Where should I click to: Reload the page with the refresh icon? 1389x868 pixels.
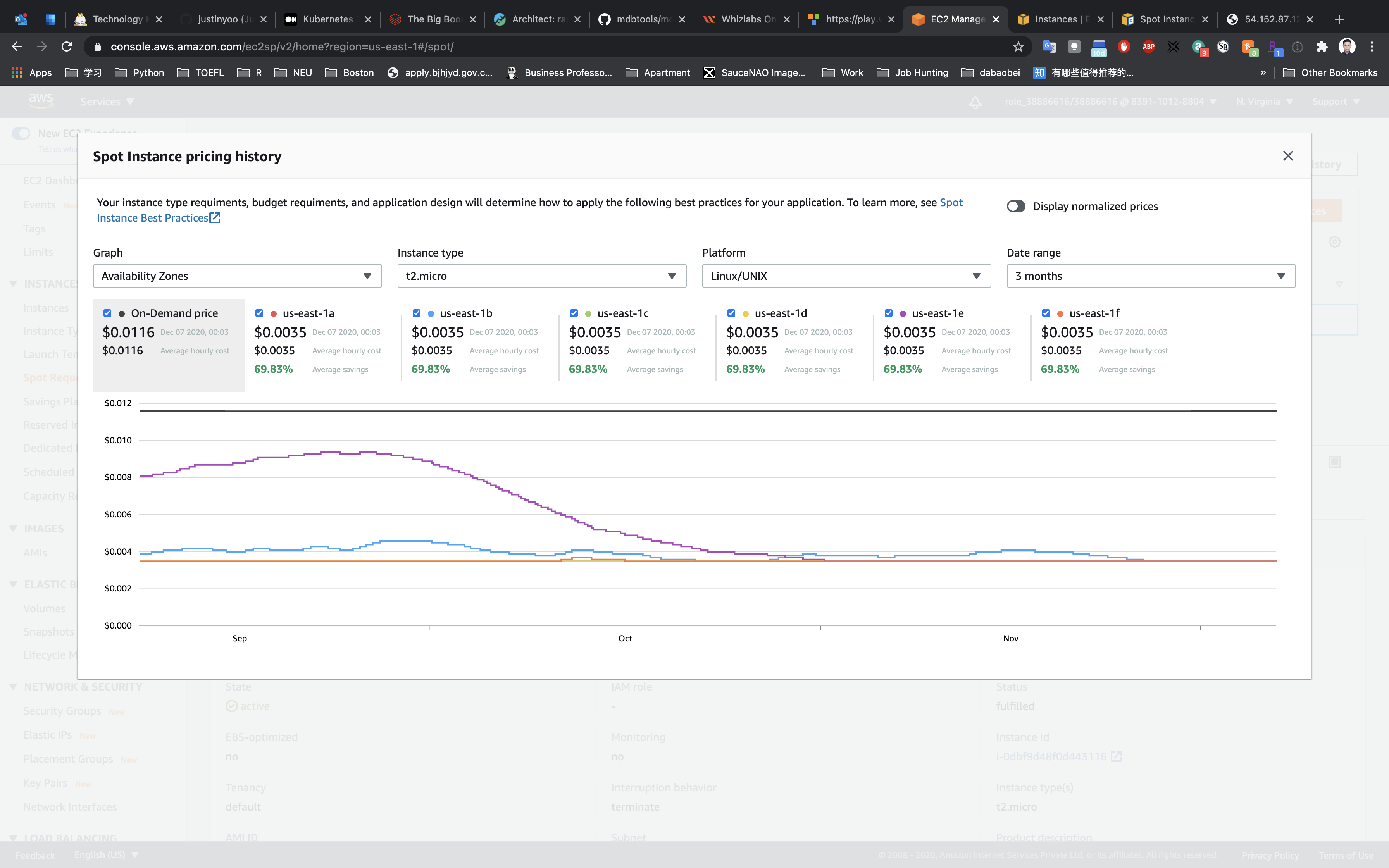[67, 46]
